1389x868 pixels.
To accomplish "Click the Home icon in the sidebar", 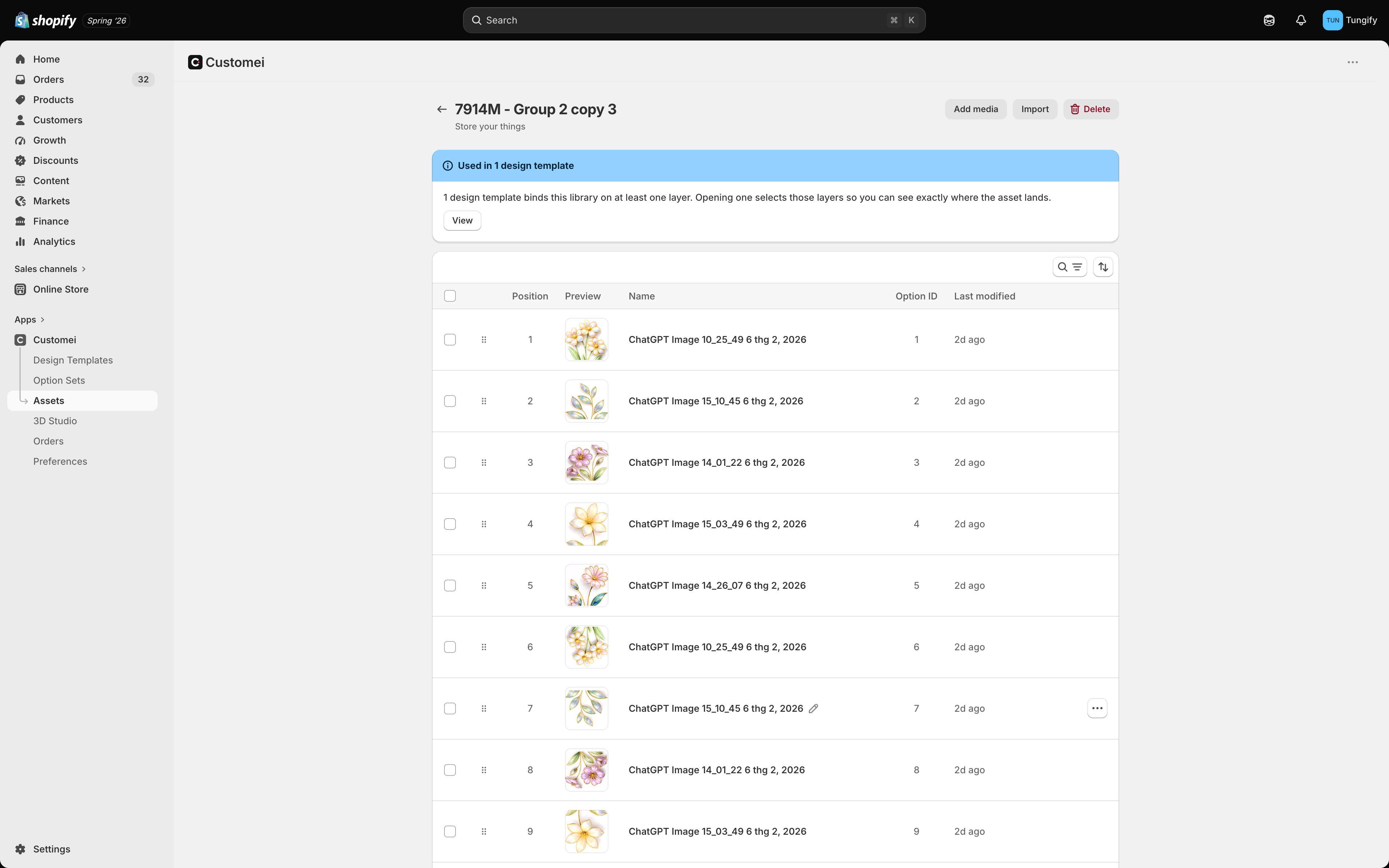I will click(x=21, y=59).
